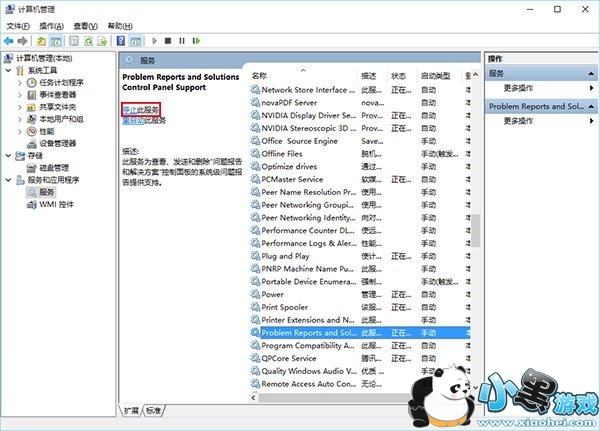
Task: Sort services by 启动类型 column header
Action: (x=435, y=76)
